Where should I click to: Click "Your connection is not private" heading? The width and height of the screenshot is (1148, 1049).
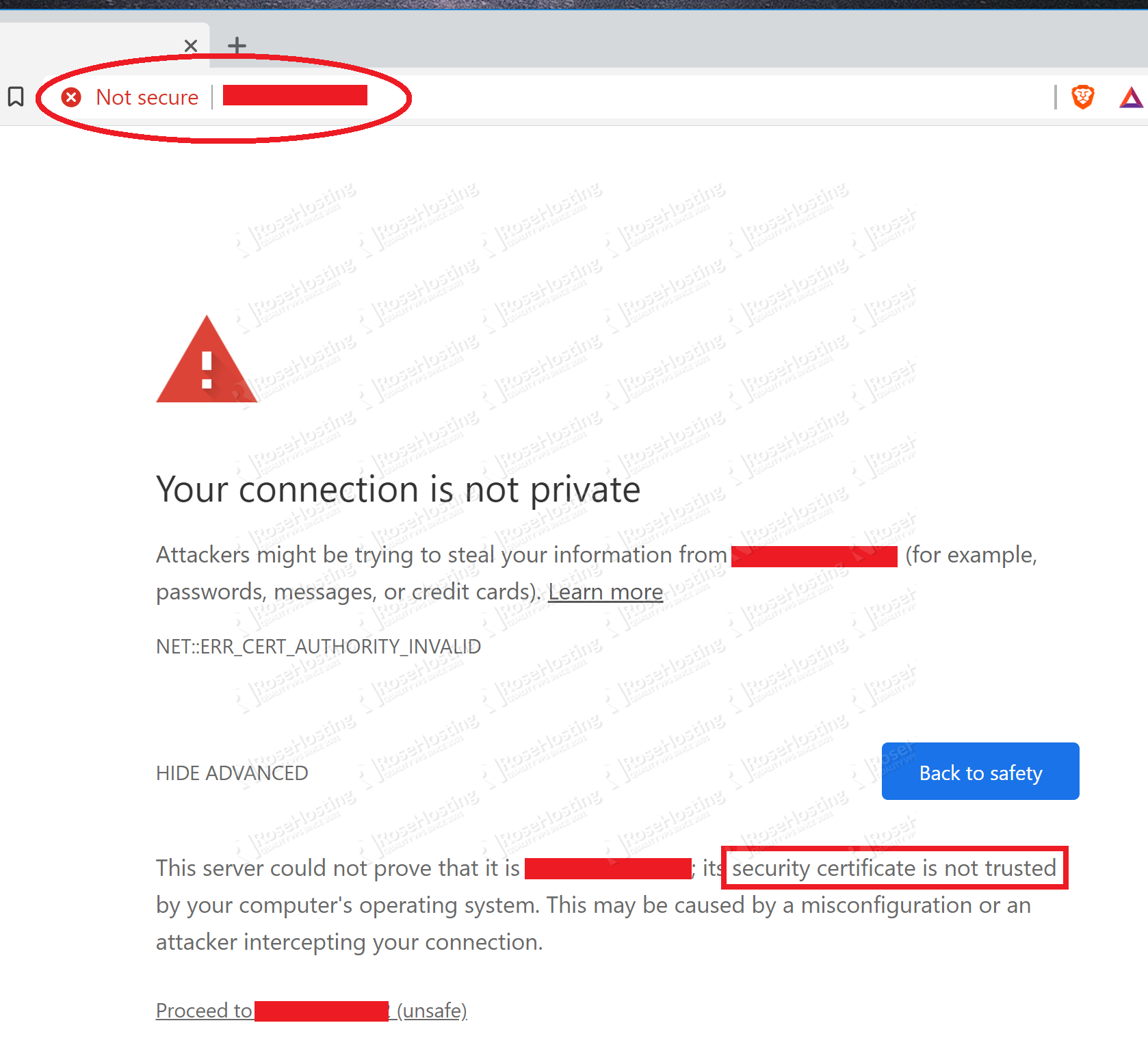[398, 490]
